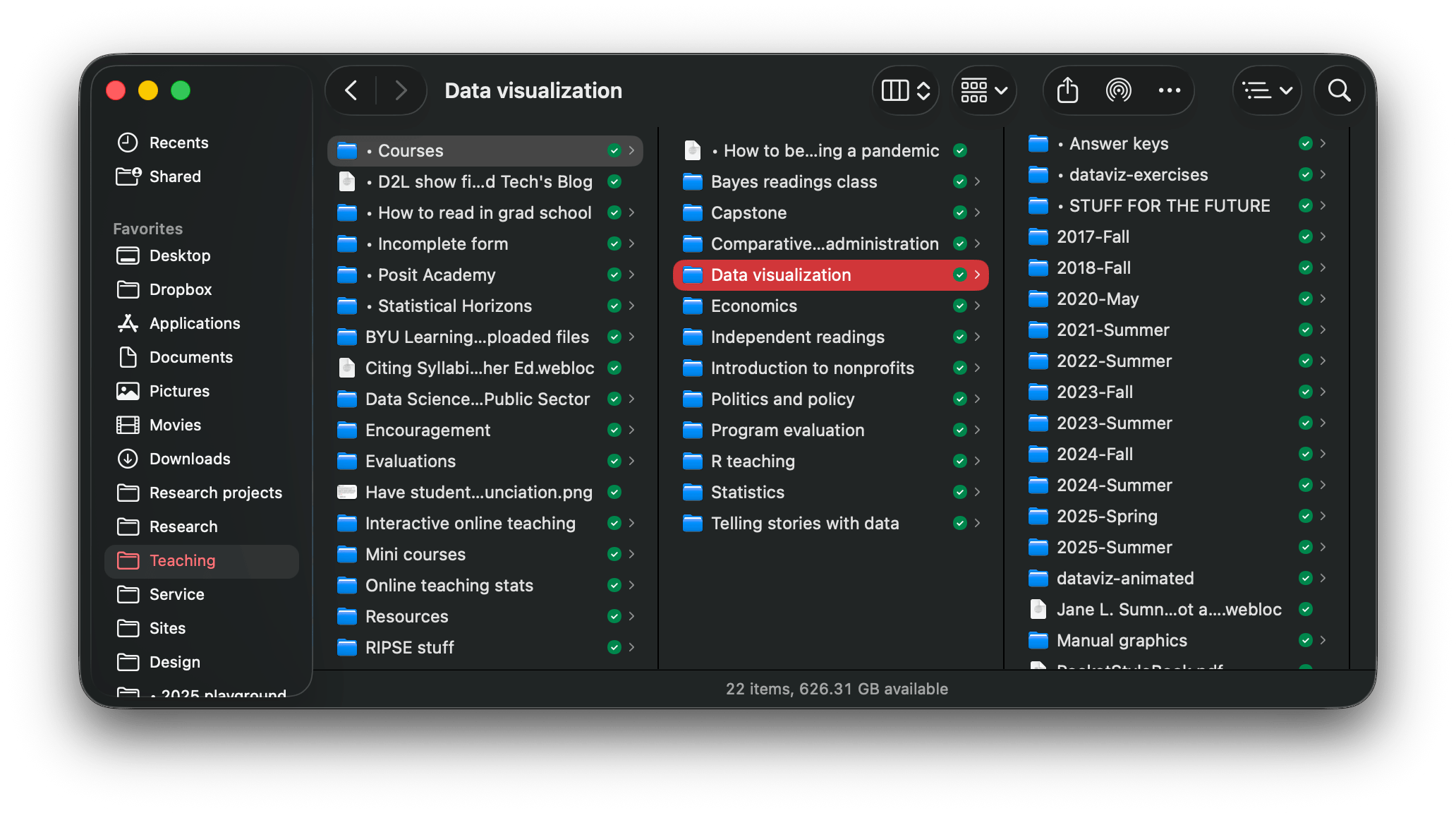
Task: Open the search magnifier
Action: 1339,90
